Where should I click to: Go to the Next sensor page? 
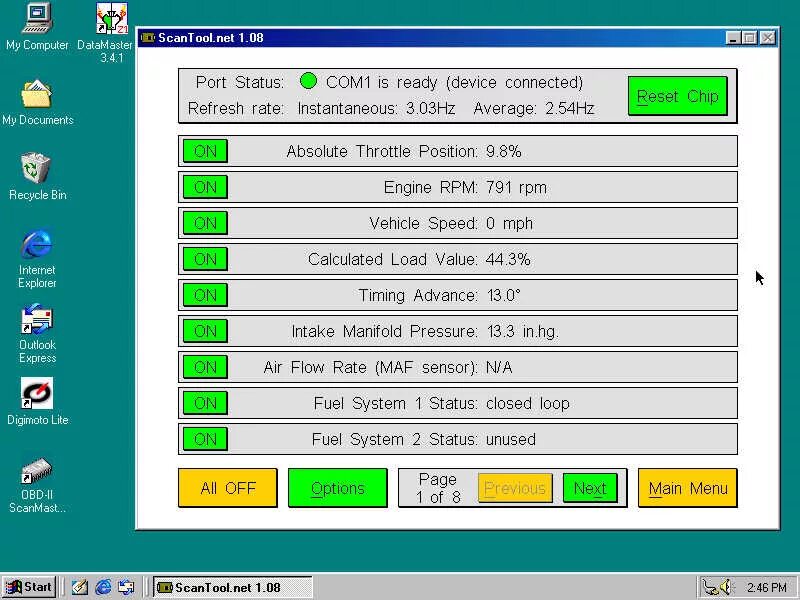click(590, 488)
